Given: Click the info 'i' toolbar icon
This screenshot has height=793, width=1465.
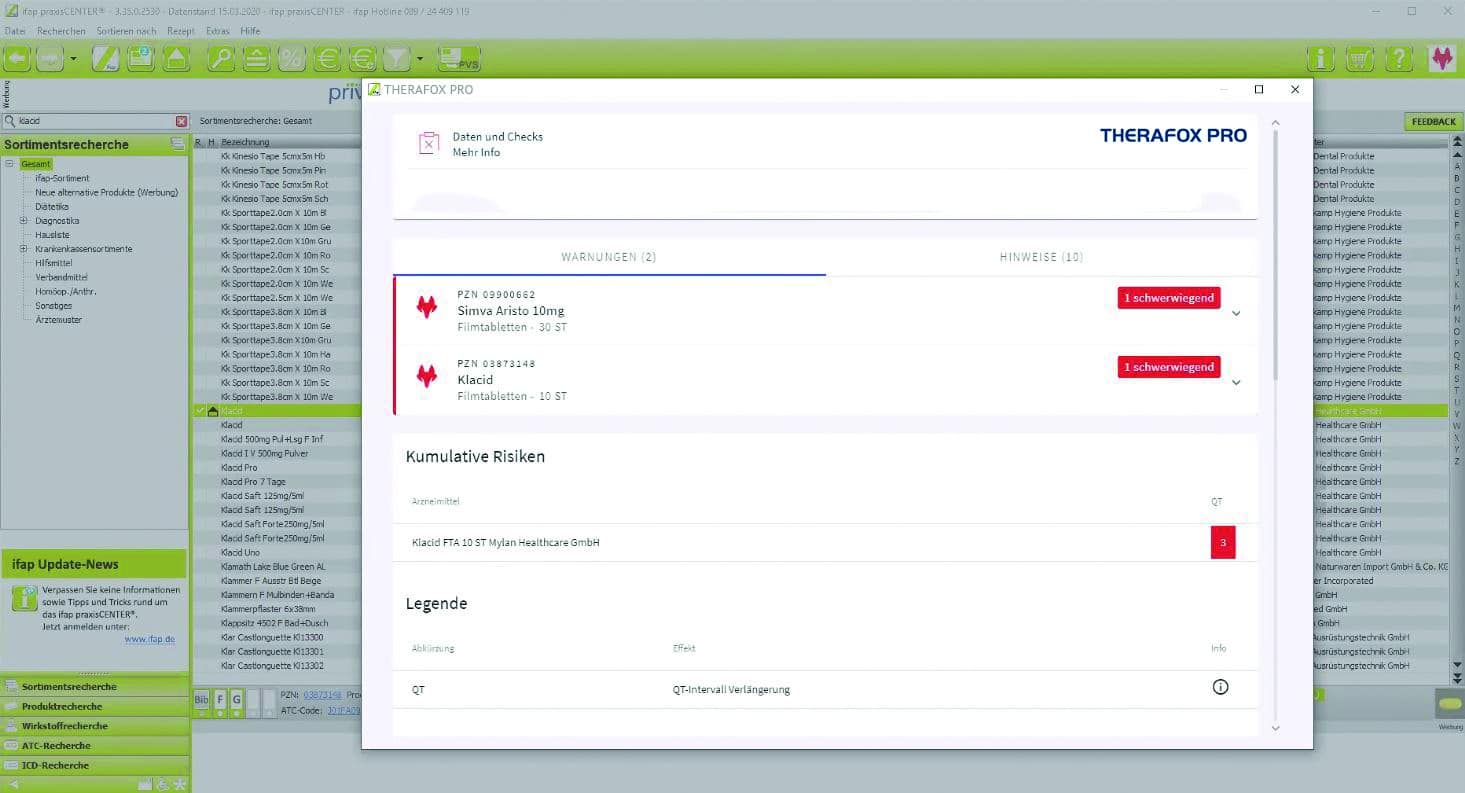Looking at the screenshot, I should coord(1321,59).
